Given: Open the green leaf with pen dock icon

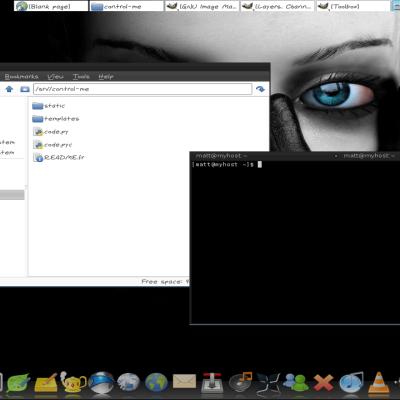Looking at the screenshot, I should point(18,382).
